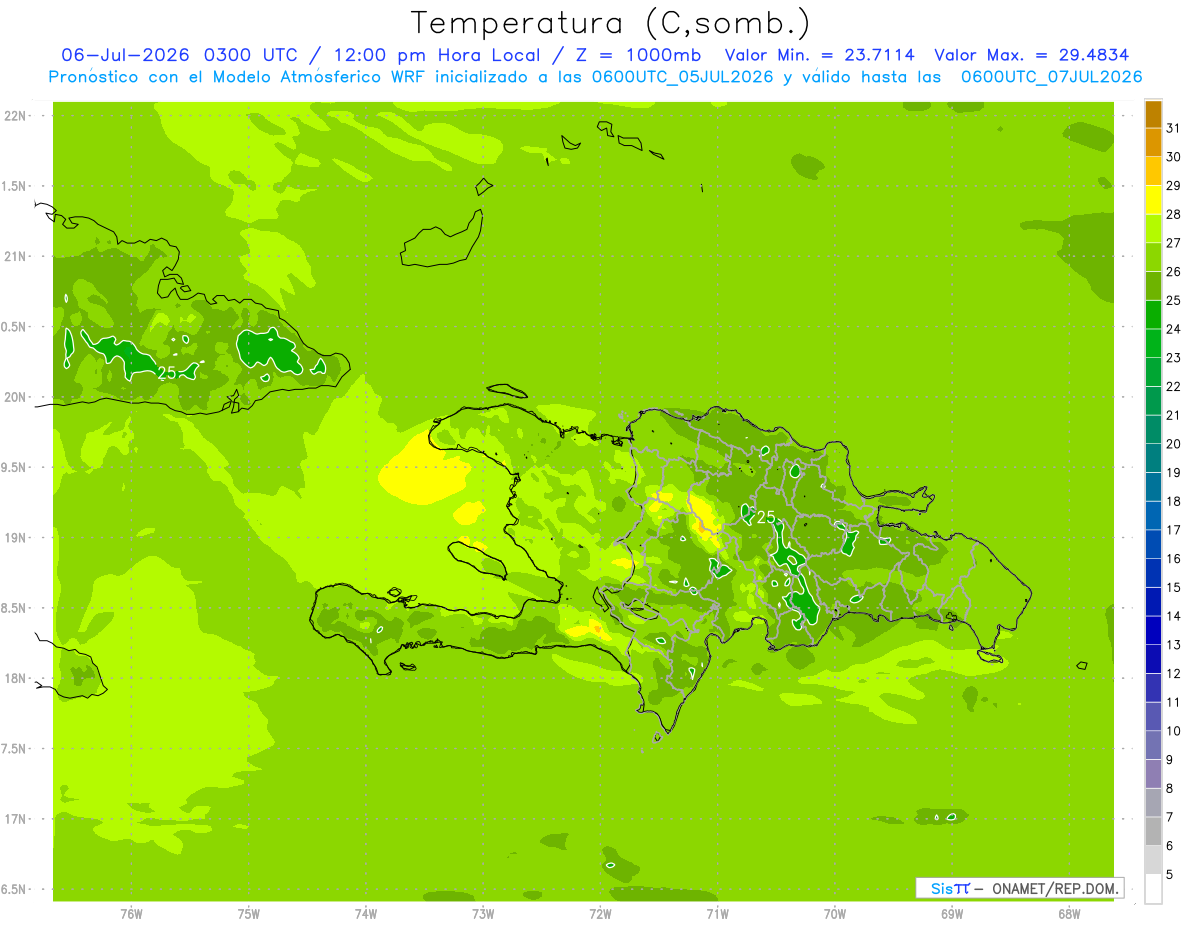1200x927 pixels.
Task: Click the title "Temperatura (C,somb.)"
Action: 610,23
